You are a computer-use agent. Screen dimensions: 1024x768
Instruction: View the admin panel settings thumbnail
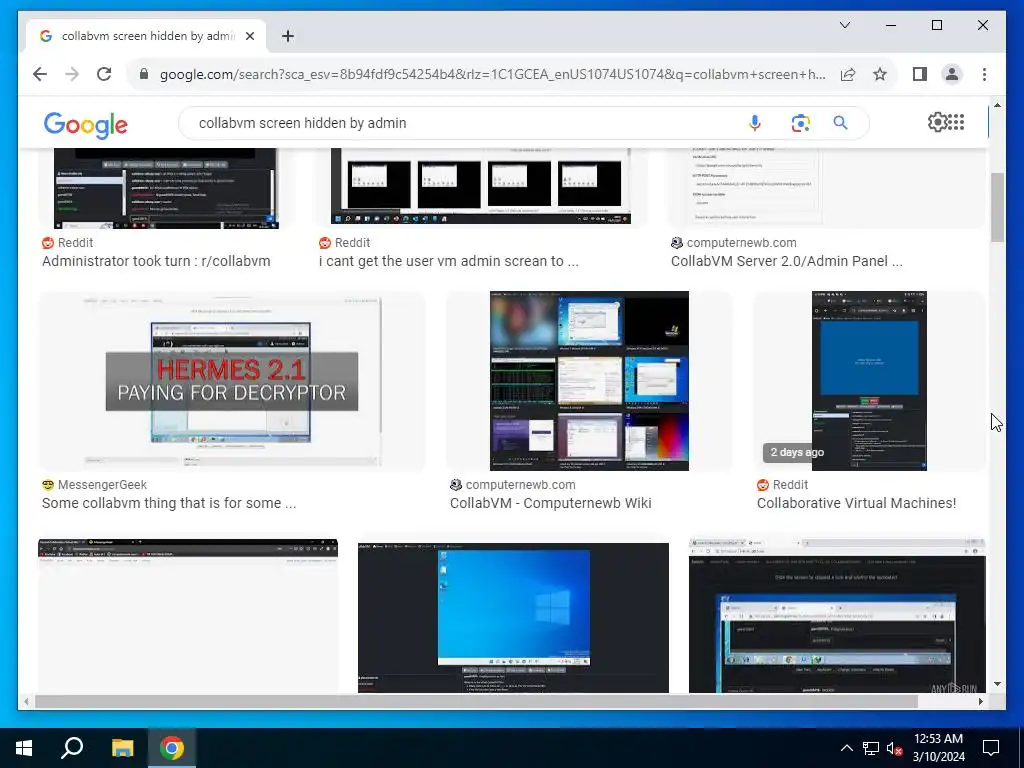(x=827, y=188)
